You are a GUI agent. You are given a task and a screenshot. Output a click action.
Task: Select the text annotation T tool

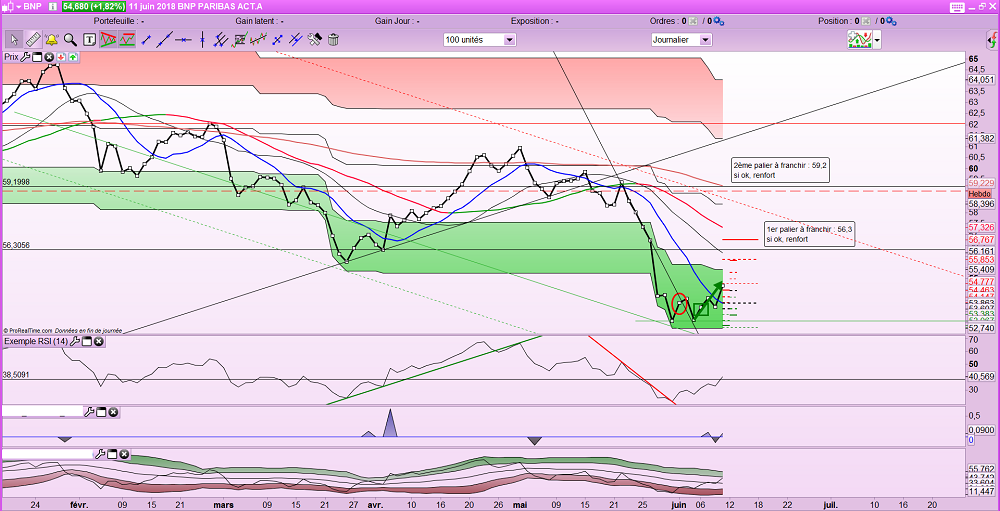click(x=89, y=40)
